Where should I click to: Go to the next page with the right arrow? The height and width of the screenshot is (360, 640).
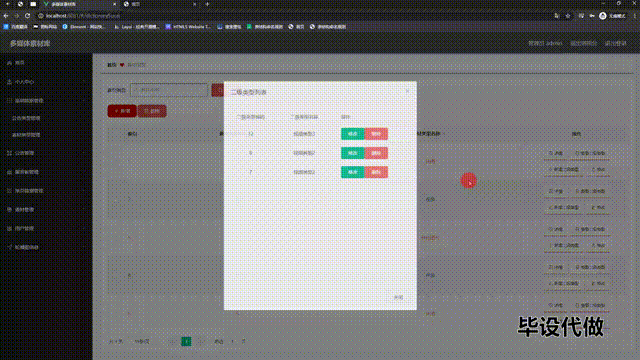pos(200,342)
